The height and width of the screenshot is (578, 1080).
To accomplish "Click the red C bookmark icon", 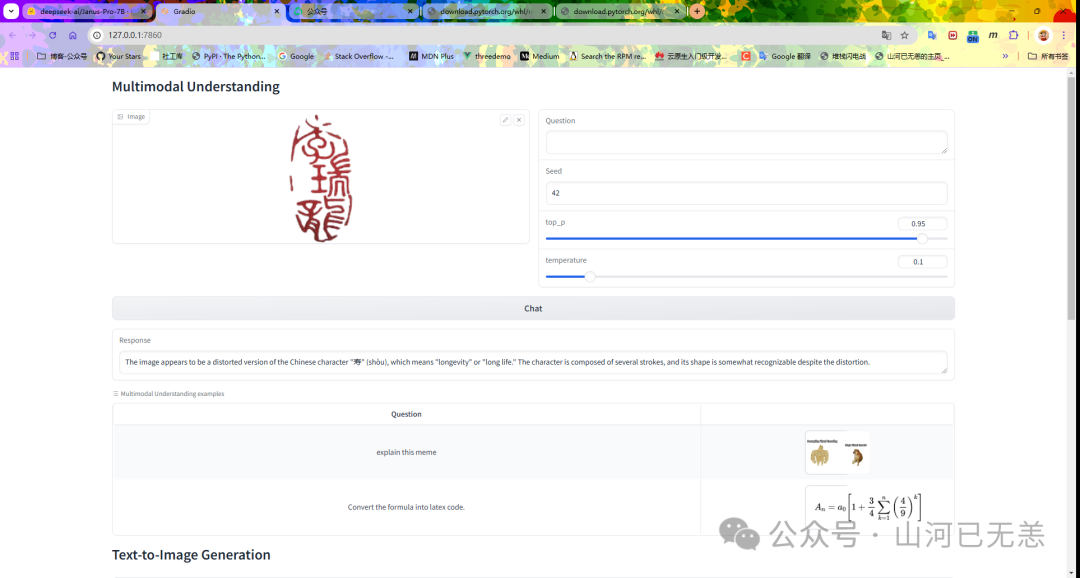I will pyautogui.click(x=746, y=56).
